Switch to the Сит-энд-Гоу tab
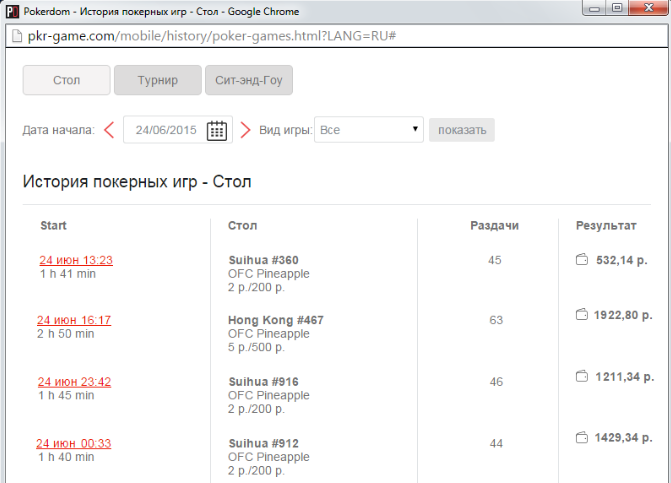The image size is (671, 483). pos(249,80)
